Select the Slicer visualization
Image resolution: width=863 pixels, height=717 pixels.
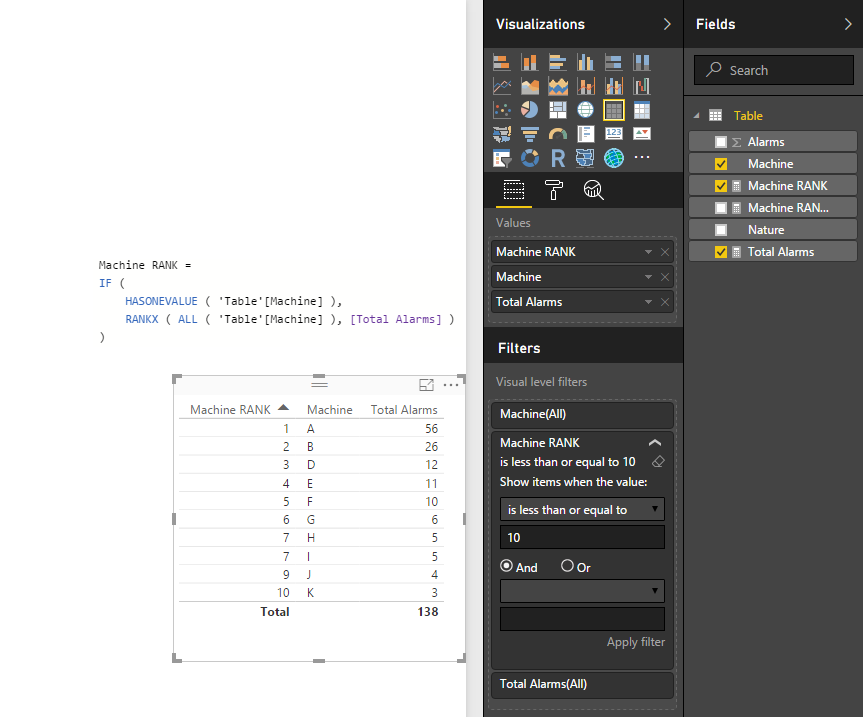point(501,158)
